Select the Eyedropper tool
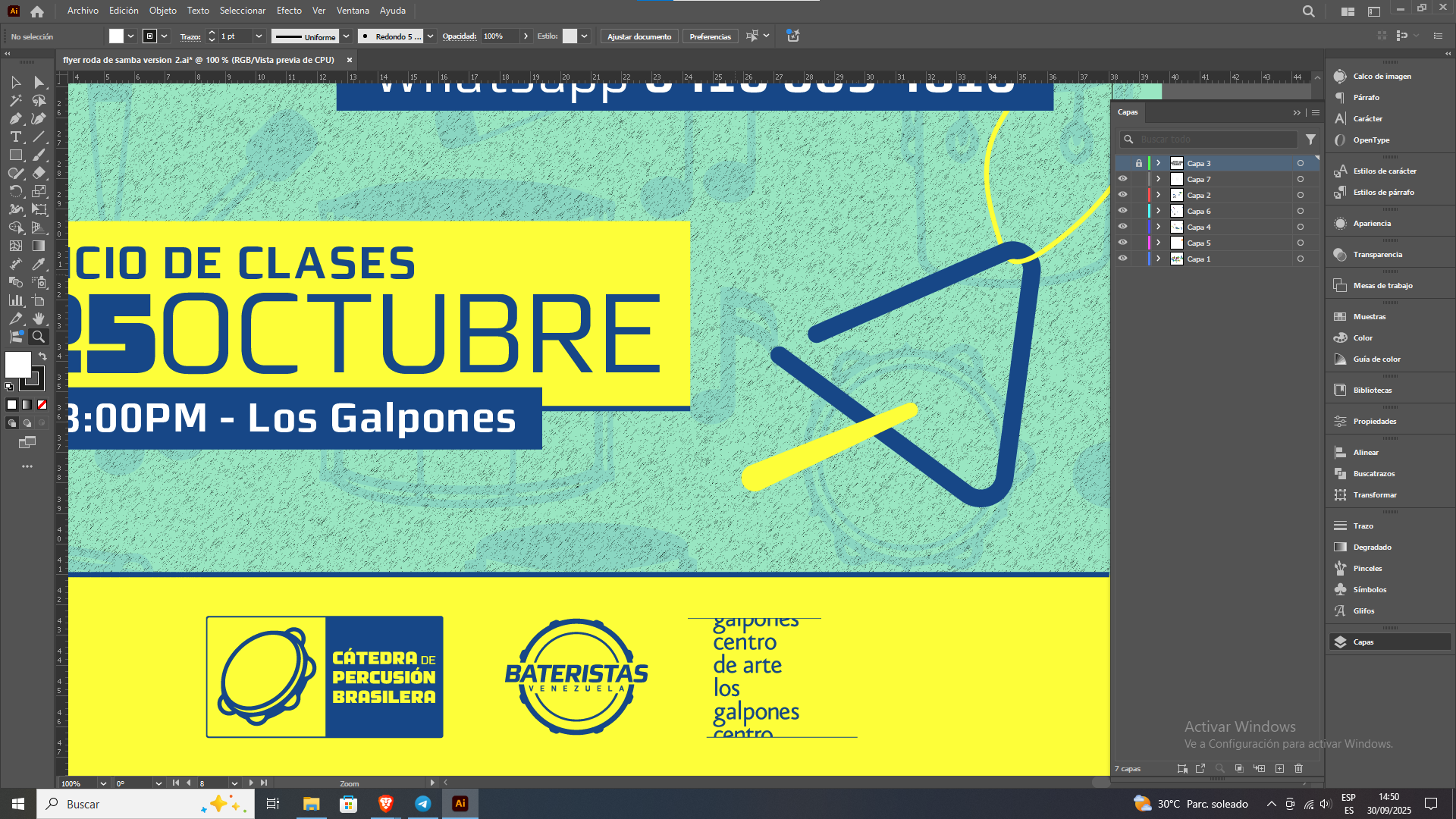 coord(39,264)
